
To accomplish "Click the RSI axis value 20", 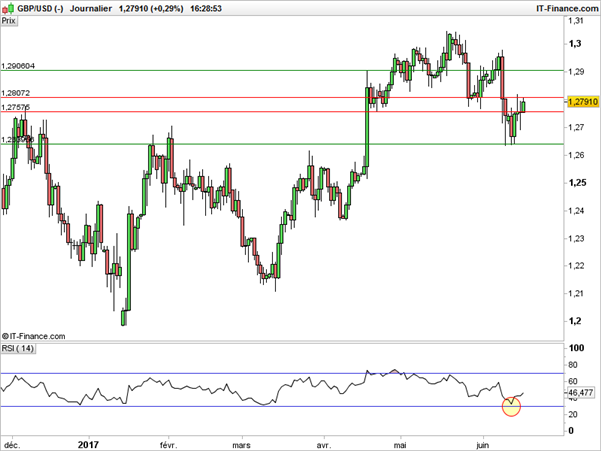I will tap(573, 414).
